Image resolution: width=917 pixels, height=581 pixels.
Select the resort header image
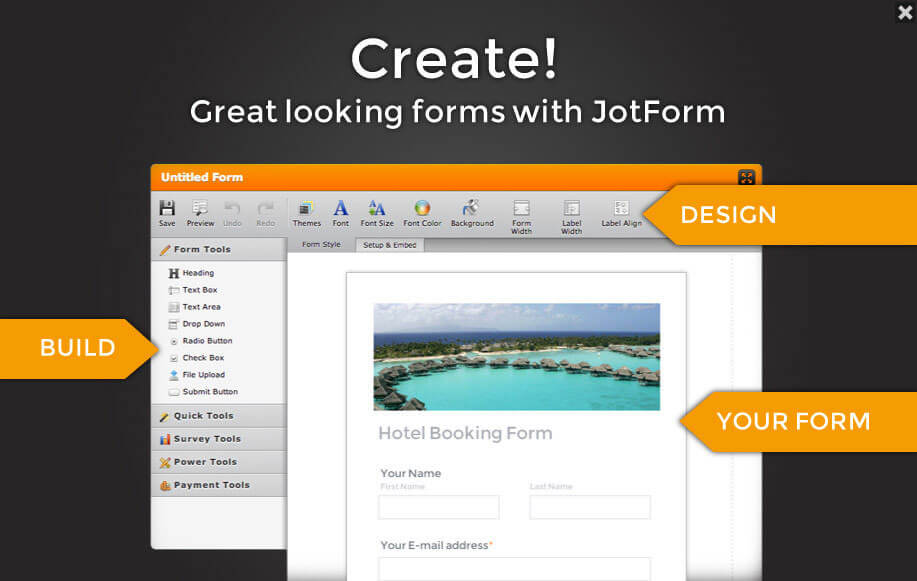click(517, 356)
